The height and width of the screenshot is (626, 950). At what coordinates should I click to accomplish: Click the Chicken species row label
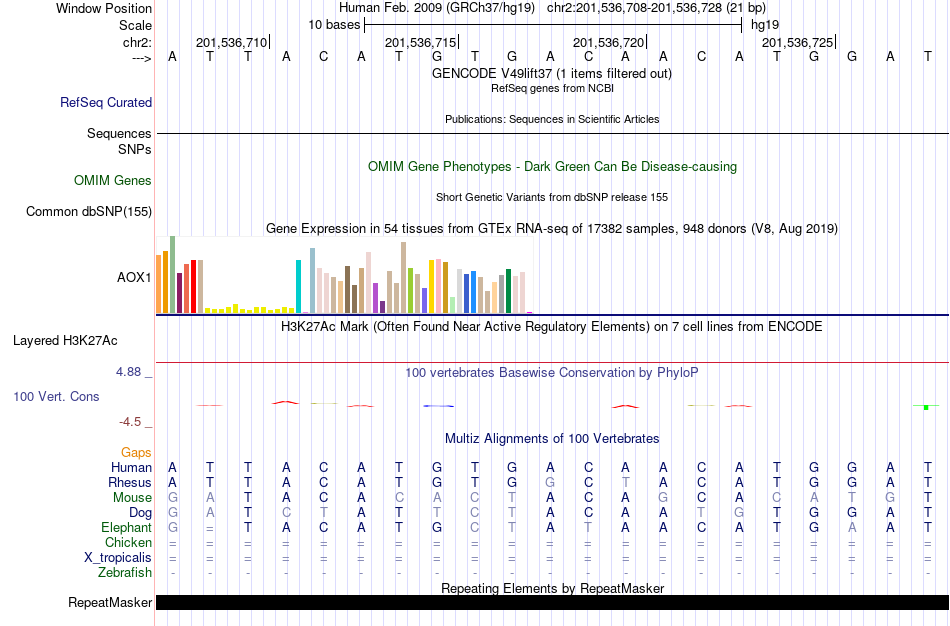(128, 542)
